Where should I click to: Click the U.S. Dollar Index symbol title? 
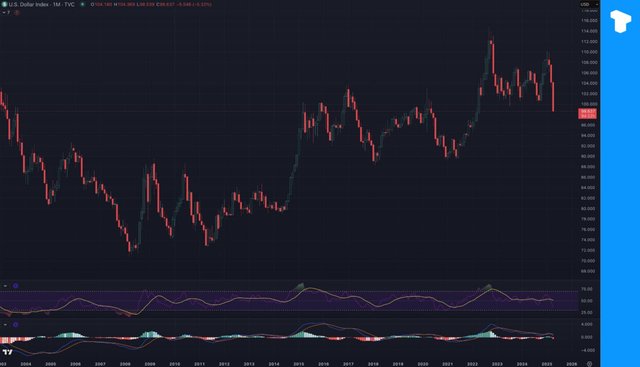(42, 4)
